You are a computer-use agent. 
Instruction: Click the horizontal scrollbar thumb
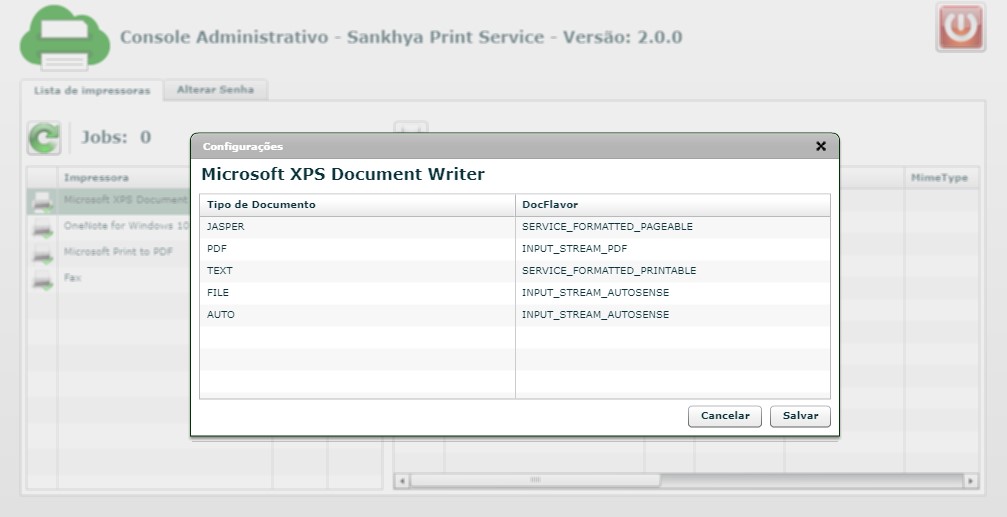point(535,481)
